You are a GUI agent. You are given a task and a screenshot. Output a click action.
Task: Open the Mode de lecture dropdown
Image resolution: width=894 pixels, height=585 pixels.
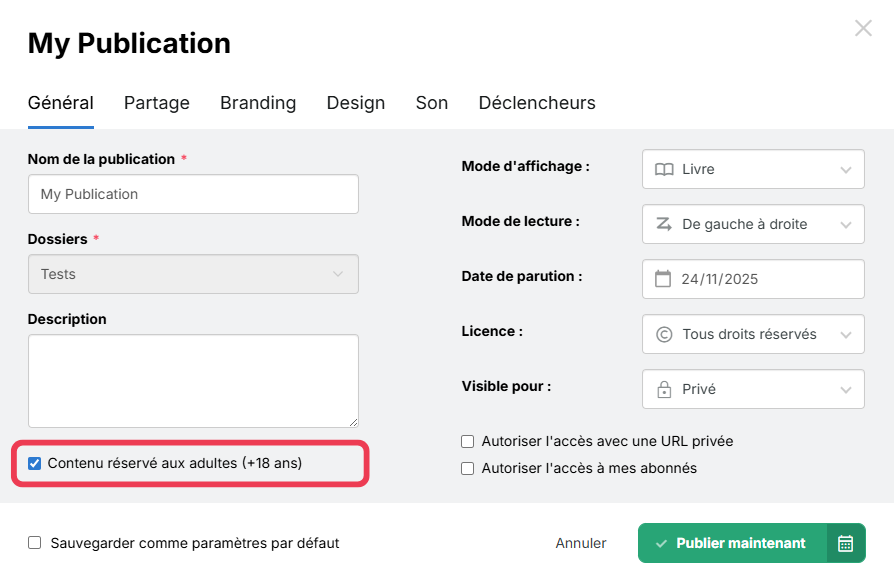tap(753, 224)
